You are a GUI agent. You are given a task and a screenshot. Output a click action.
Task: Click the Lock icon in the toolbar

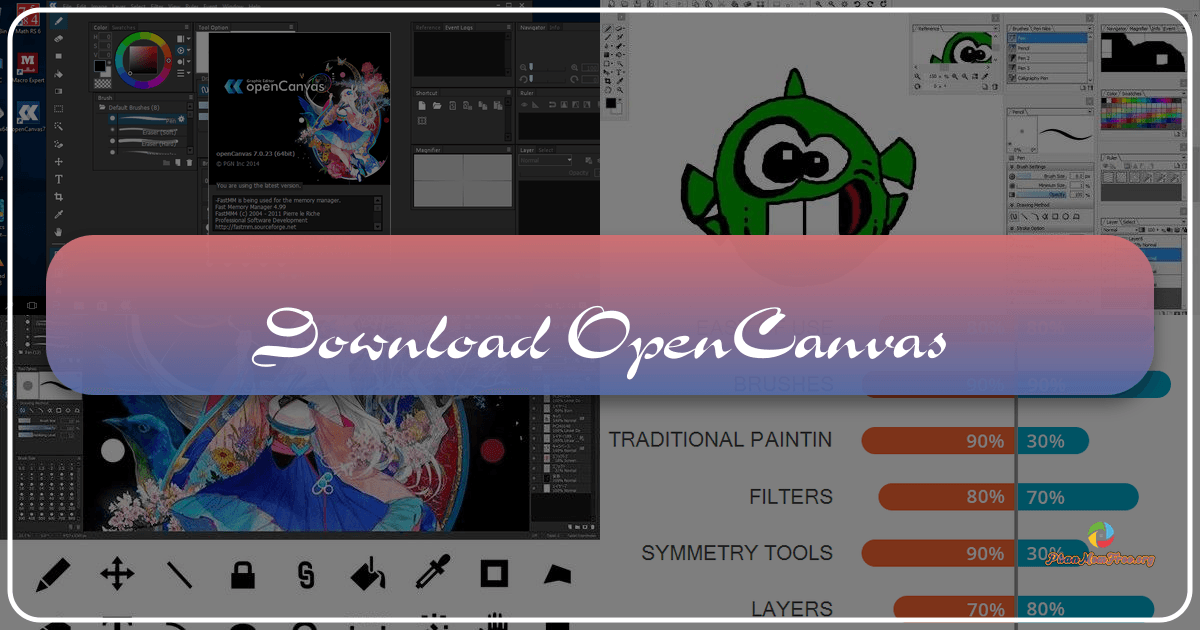(242, 574)
